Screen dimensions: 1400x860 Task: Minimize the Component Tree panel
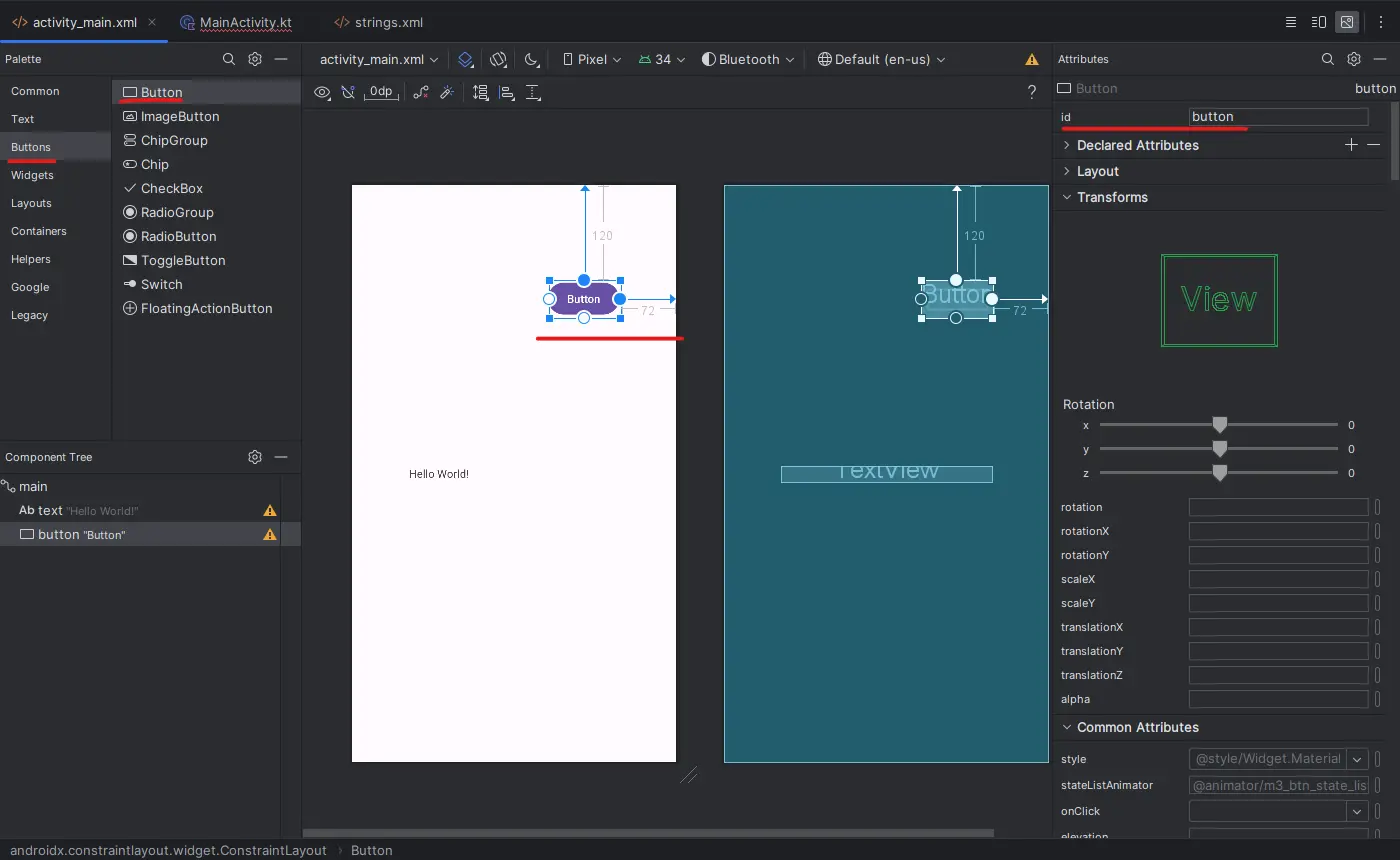pos(281,457)
